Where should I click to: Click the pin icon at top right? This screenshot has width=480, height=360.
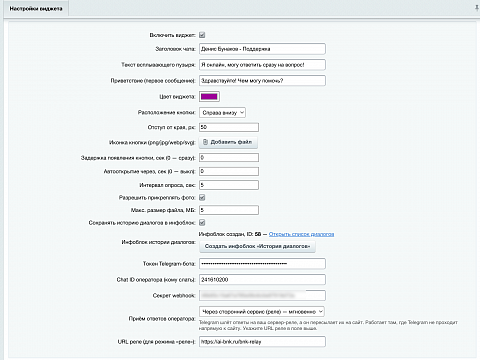477,8
